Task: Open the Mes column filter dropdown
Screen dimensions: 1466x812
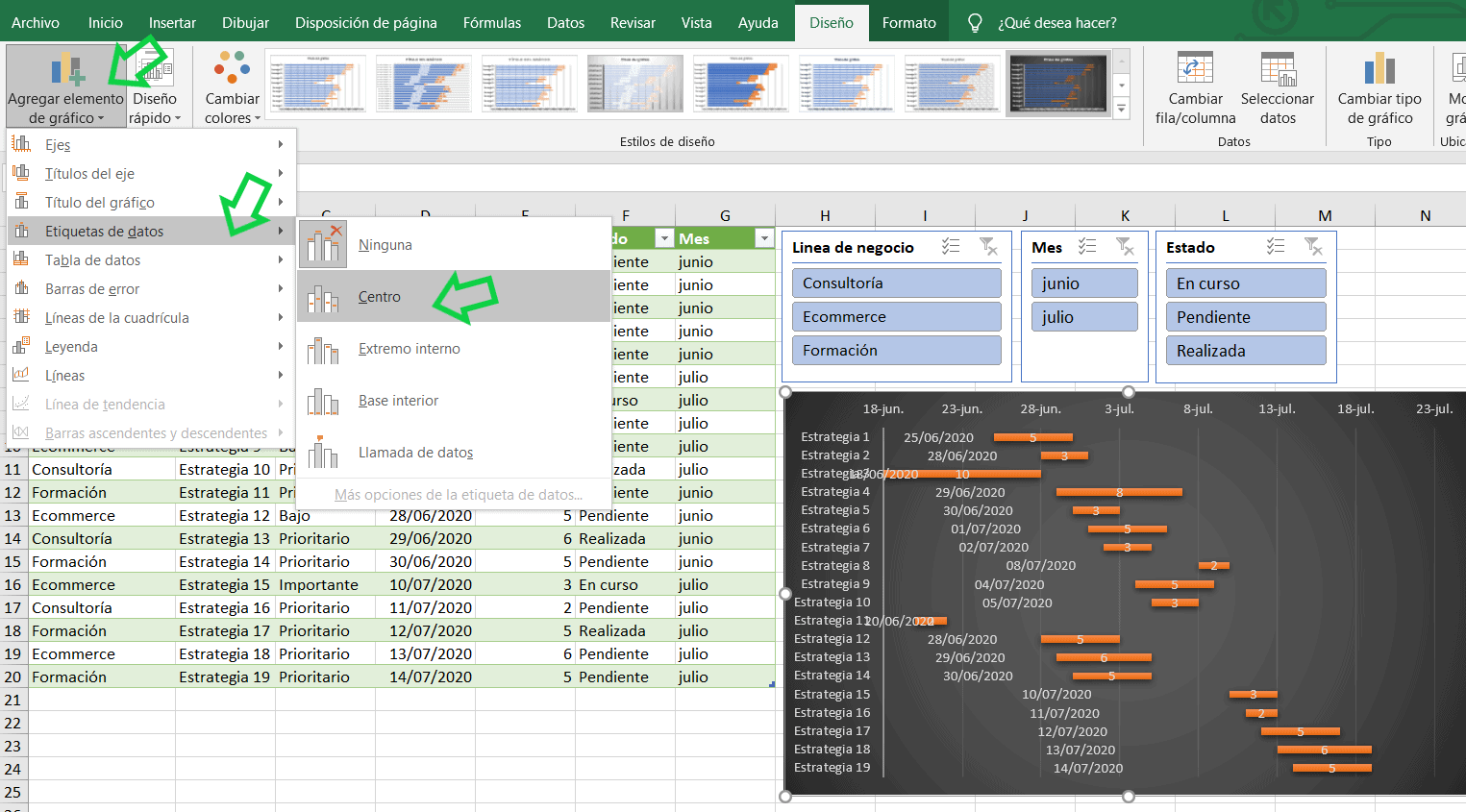Action: click(x=764, y=238)
